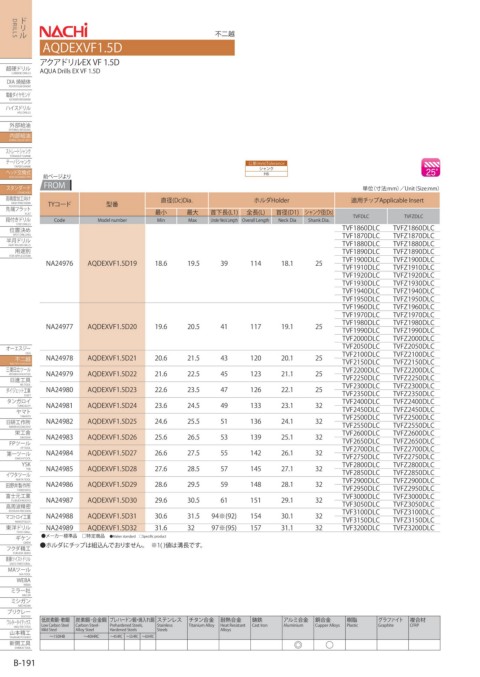Click model AQDEXVF1.5D25
This screenshot has width=480, height=677.
(112, 421)
